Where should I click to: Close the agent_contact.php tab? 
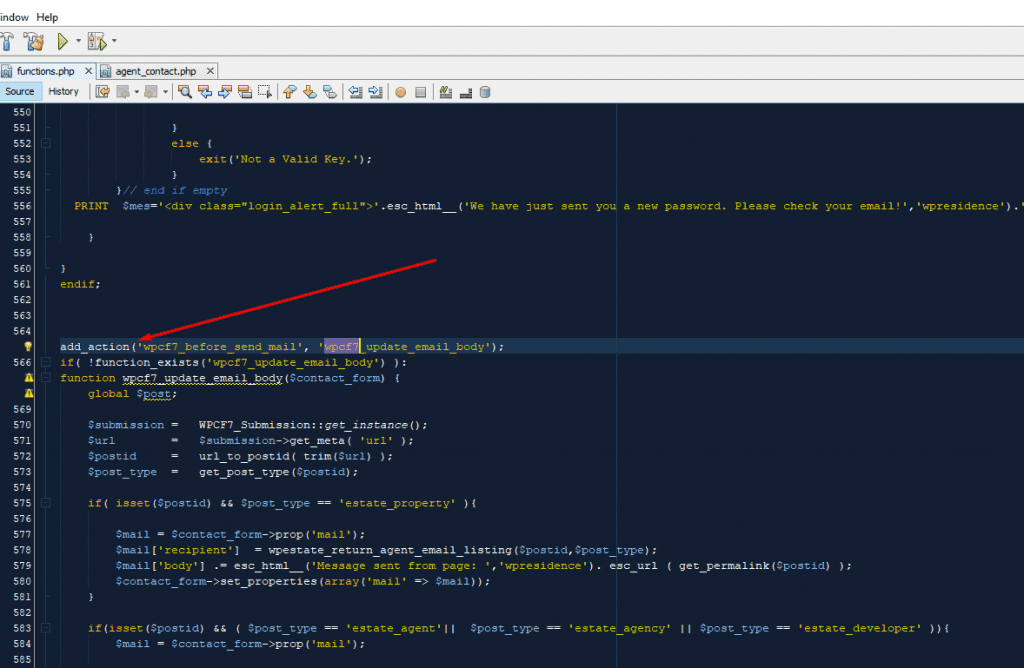point(210,71)
